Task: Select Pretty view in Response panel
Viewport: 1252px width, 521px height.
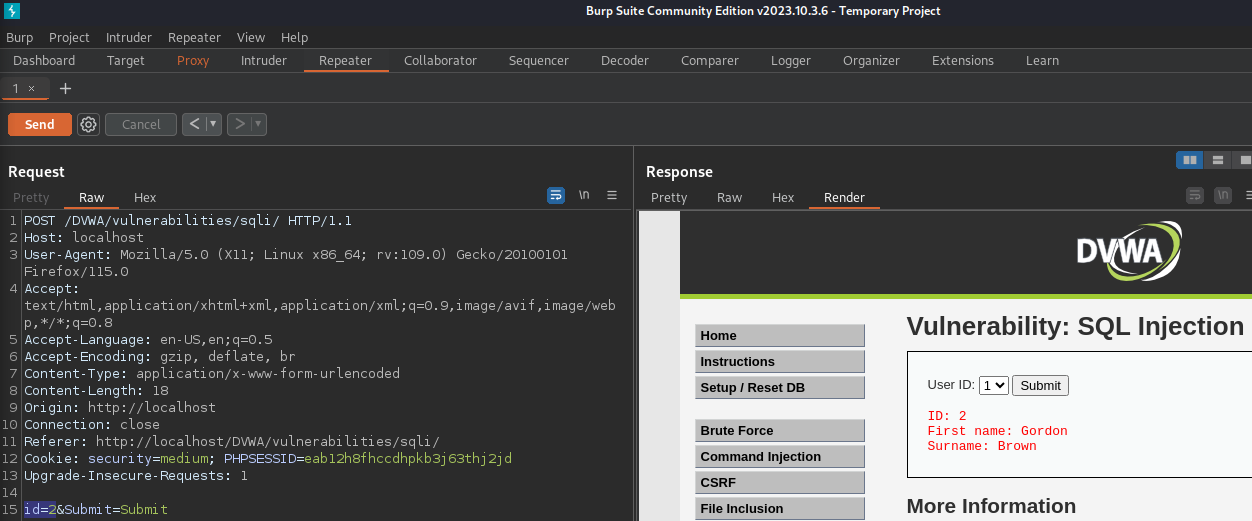Action: pos(669,197)
